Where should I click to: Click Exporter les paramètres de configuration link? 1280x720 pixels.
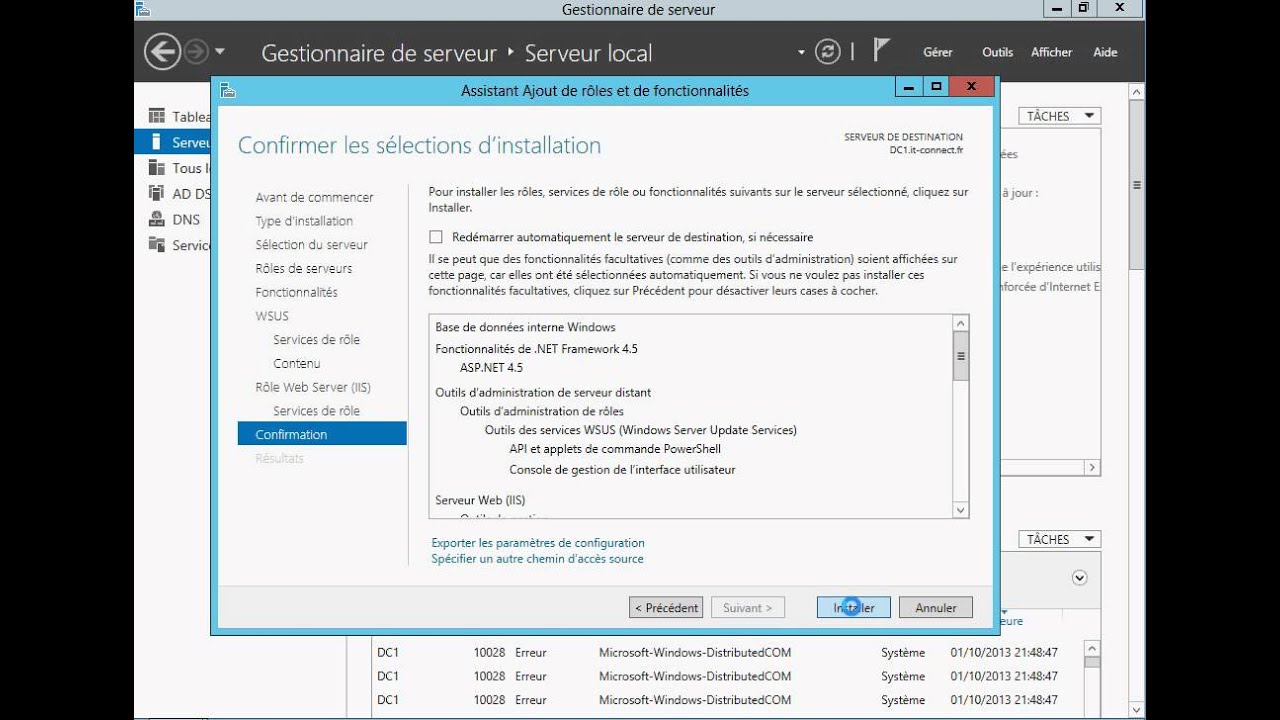click(538, 543)
